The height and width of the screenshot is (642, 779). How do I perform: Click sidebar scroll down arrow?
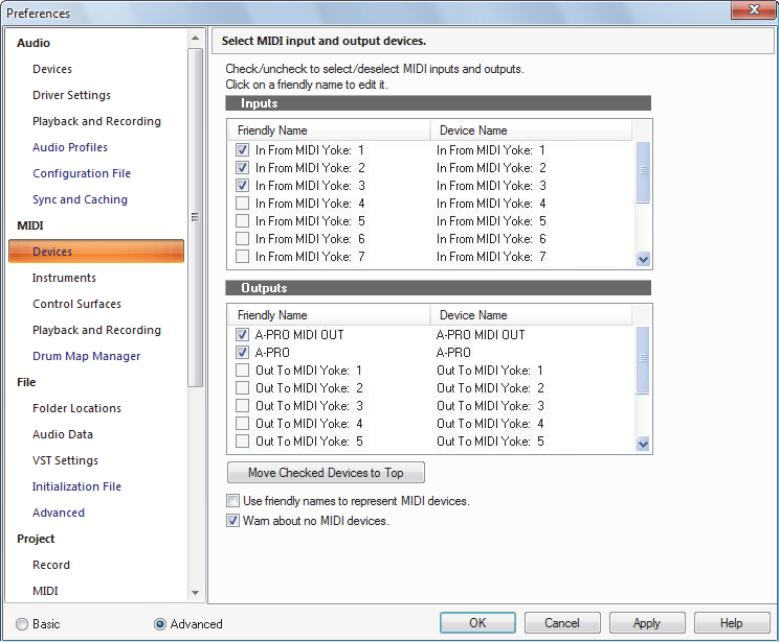click(195, 592)
